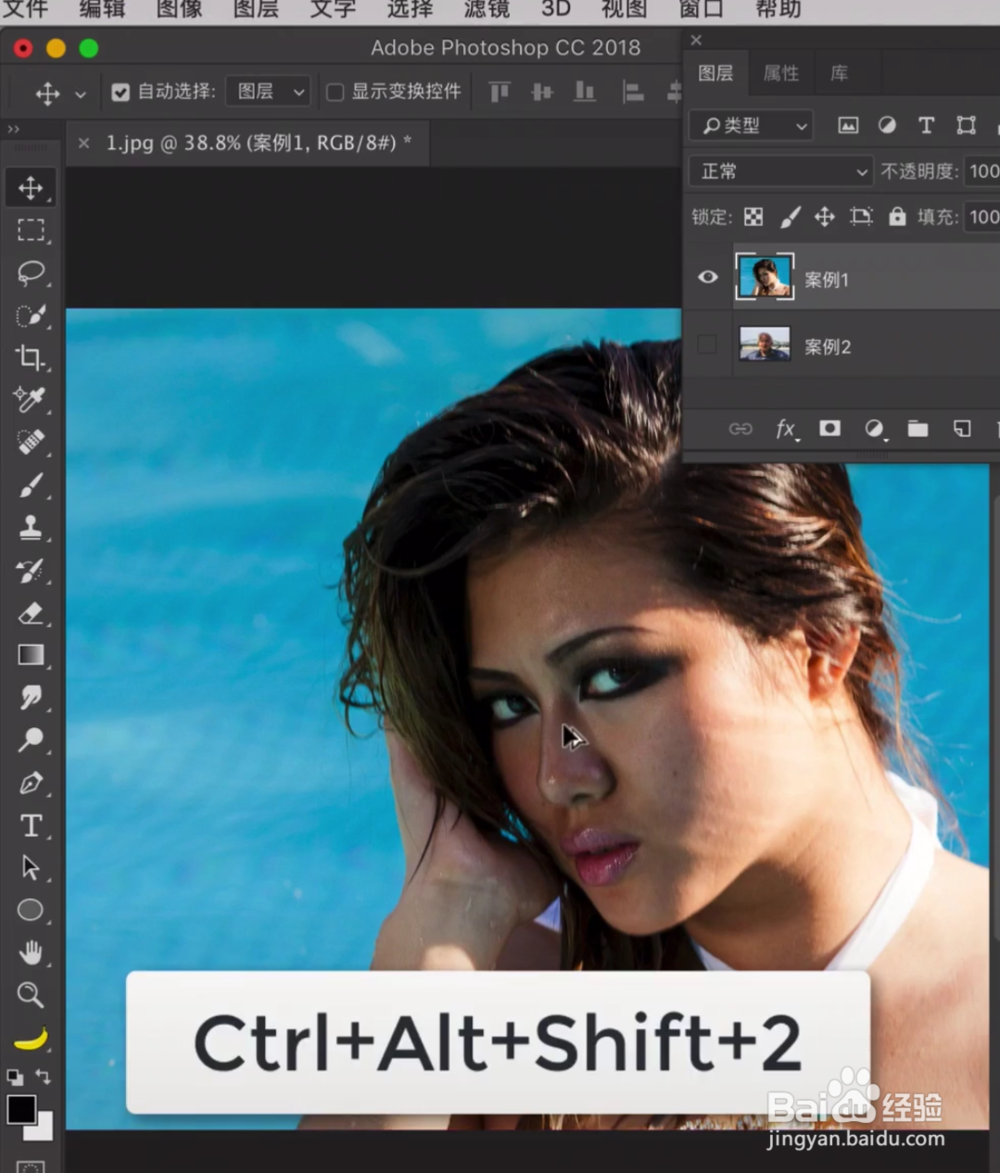Select the History Brush tool

click(x=31, y=570)
